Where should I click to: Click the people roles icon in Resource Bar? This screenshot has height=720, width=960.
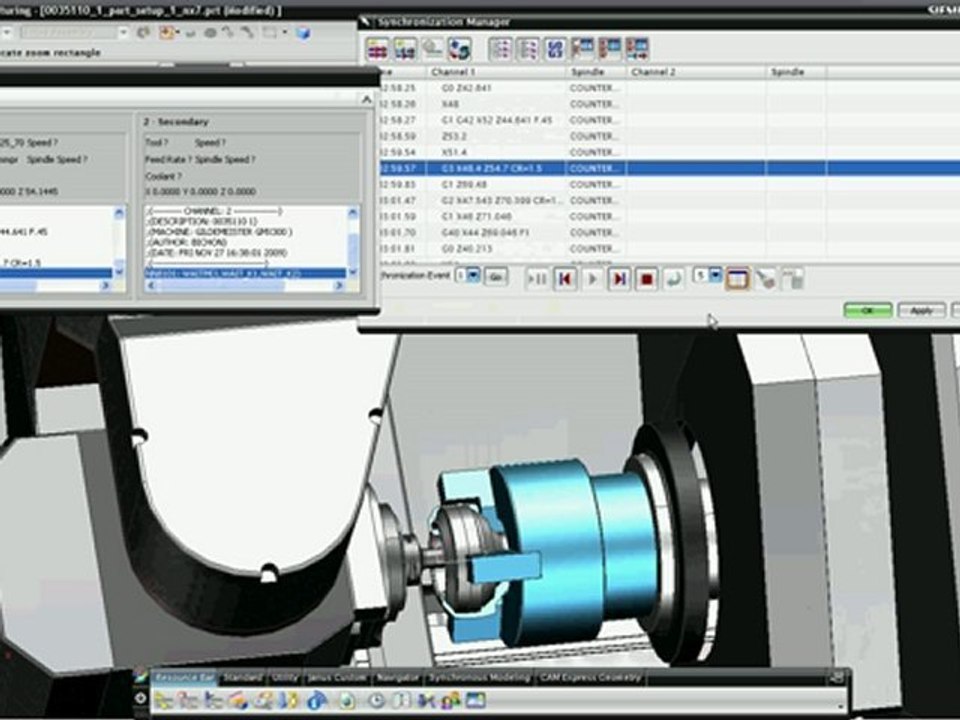450,700
